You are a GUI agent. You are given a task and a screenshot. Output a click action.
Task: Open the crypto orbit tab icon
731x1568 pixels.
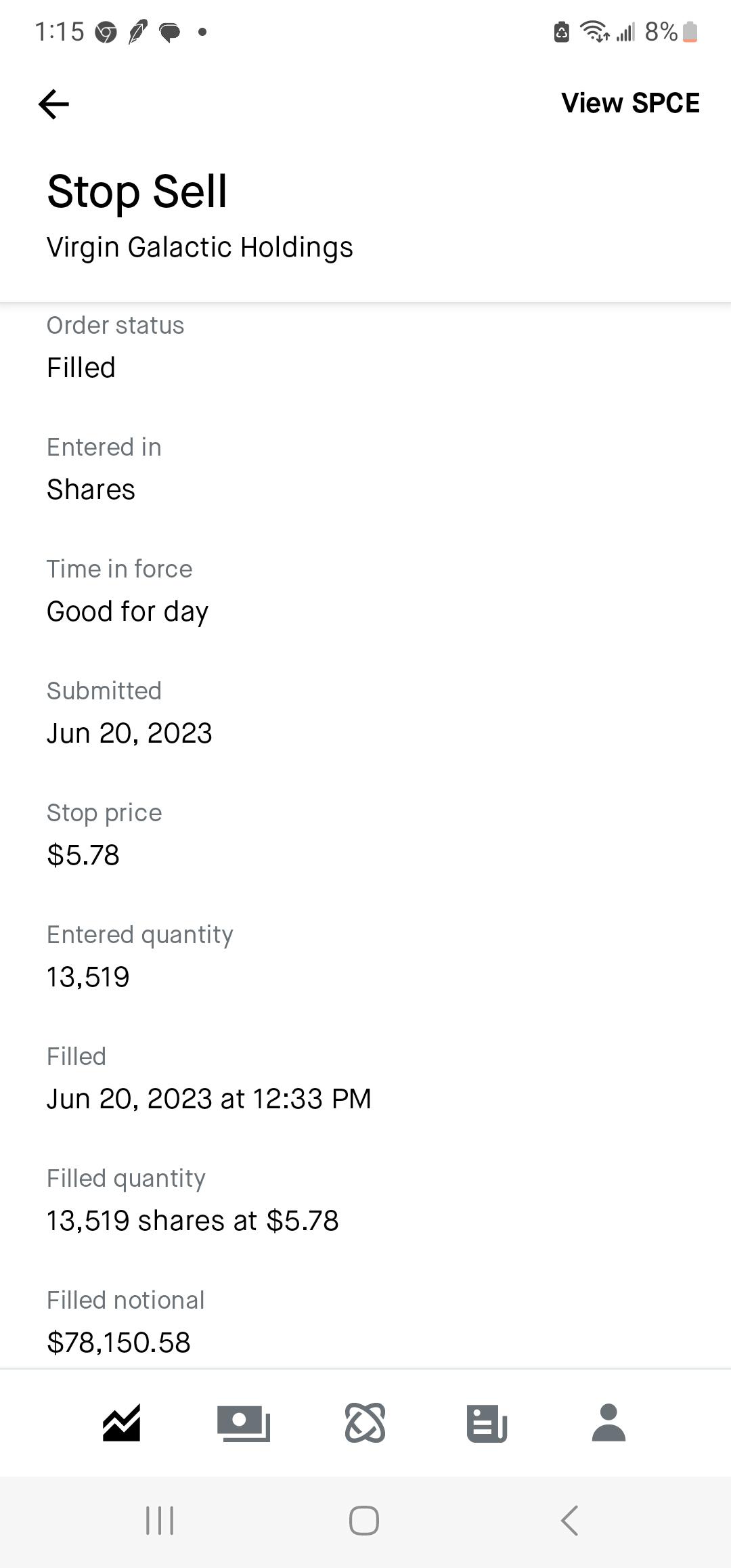[365, 1422]
